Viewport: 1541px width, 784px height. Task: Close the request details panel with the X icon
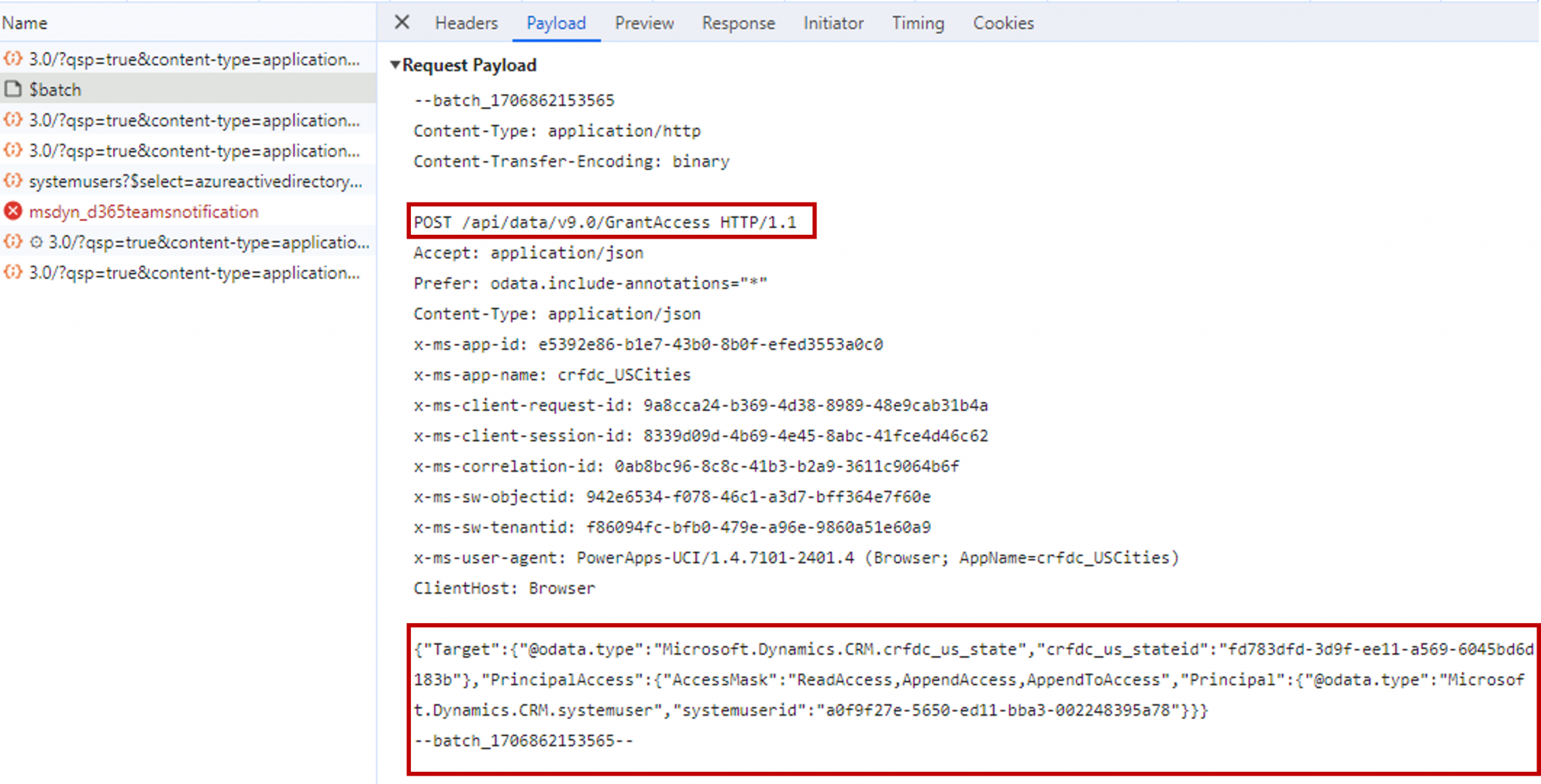tap(401, 23)
